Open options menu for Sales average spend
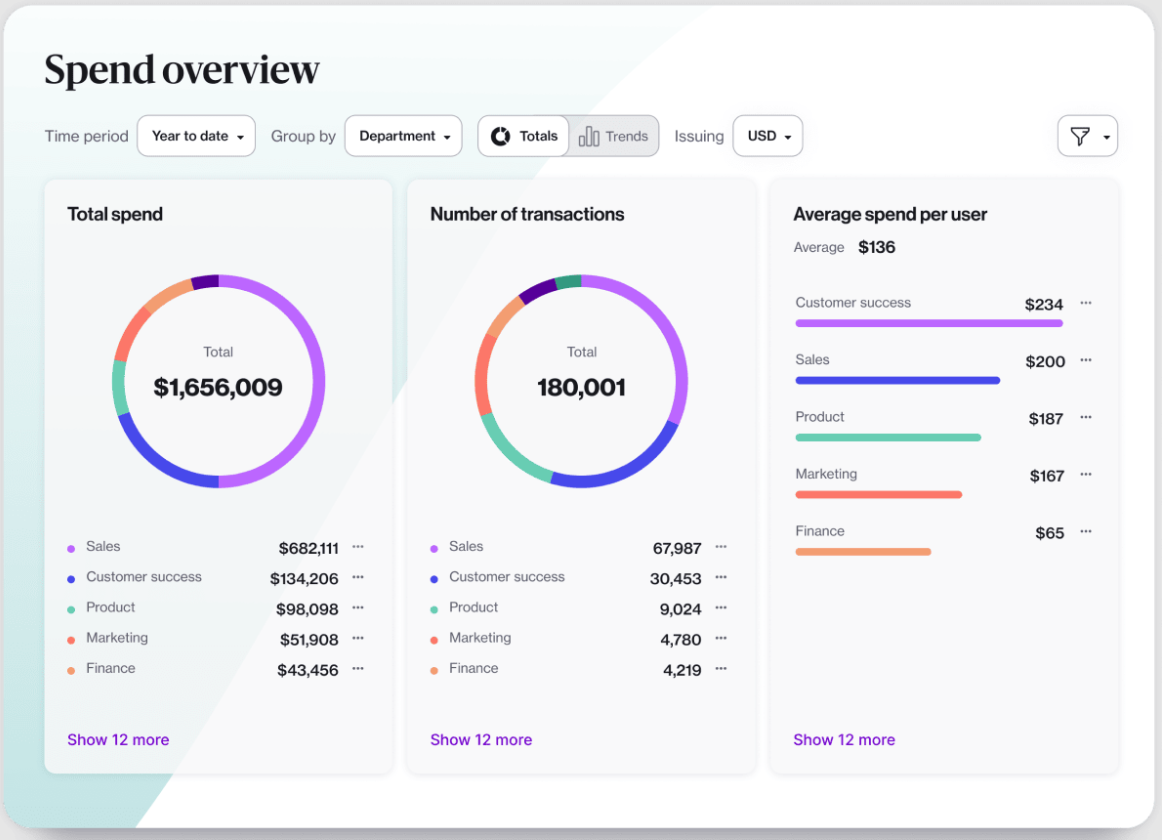The width and height of the screenshot is (1162, 840). click(1086, 361)
